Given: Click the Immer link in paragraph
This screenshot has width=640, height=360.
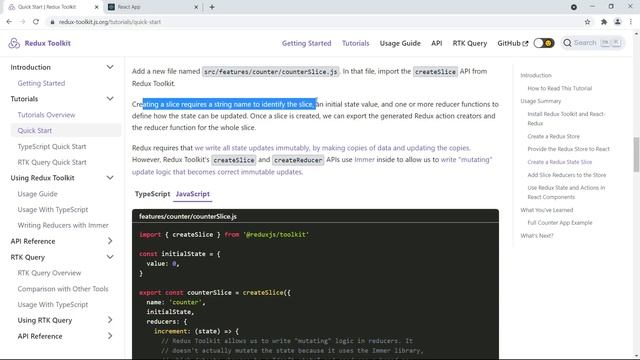Looking at the screenshot, I should (364, 160).
